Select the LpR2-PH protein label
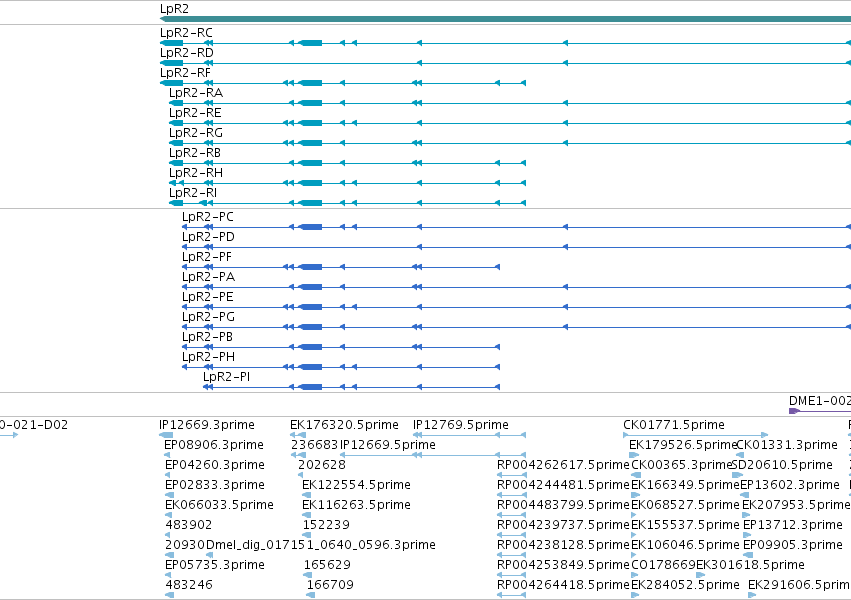The height and width of the screenshot is (600, 851). [208, 358]
